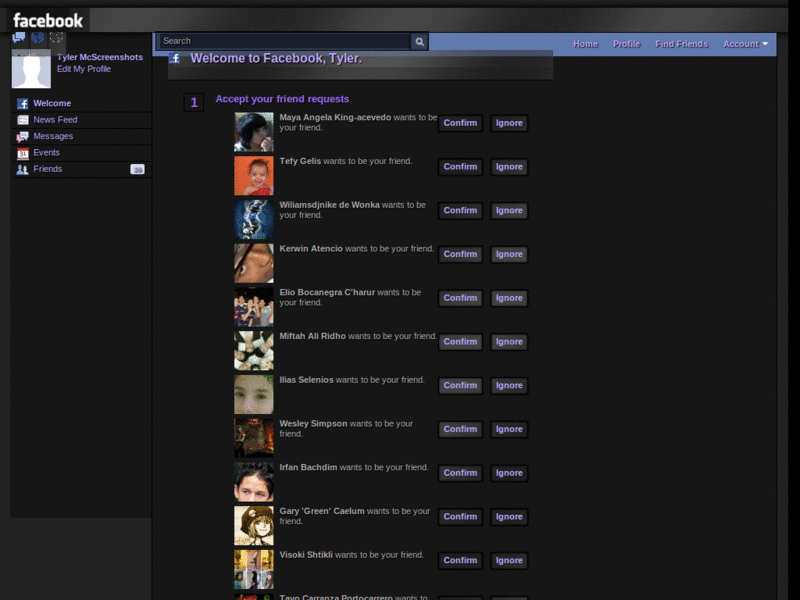
Task: Select Welcome in the left sidebar
Action: (82, 104)
